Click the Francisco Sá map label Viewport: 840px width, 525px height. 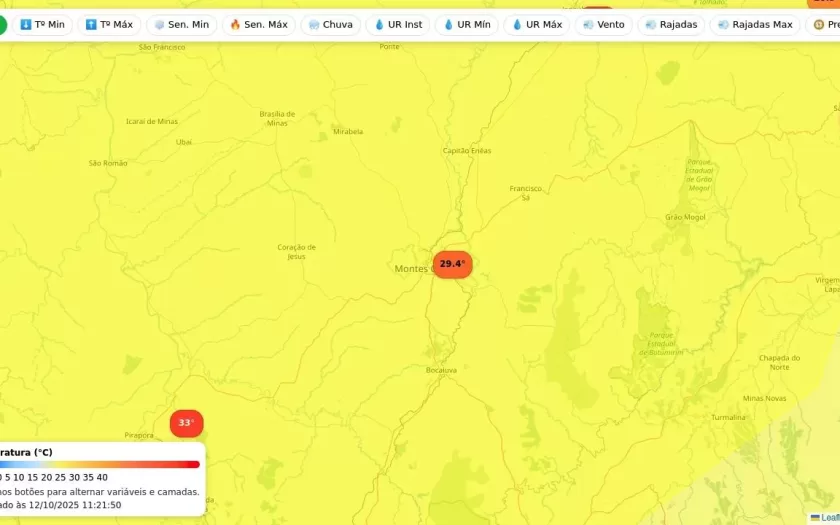pos(526,193)
